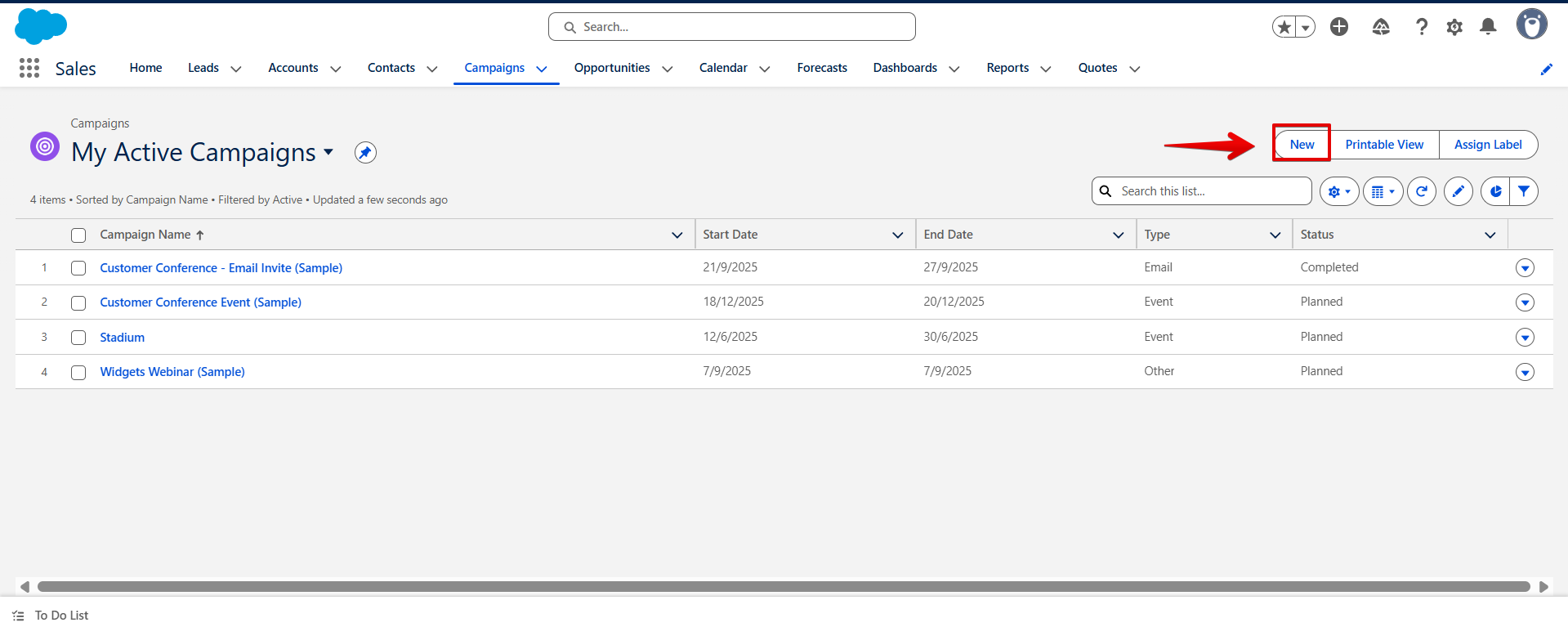Open the filters funnel panel
1568x627 pixels.
click(x=1524, y=191)
